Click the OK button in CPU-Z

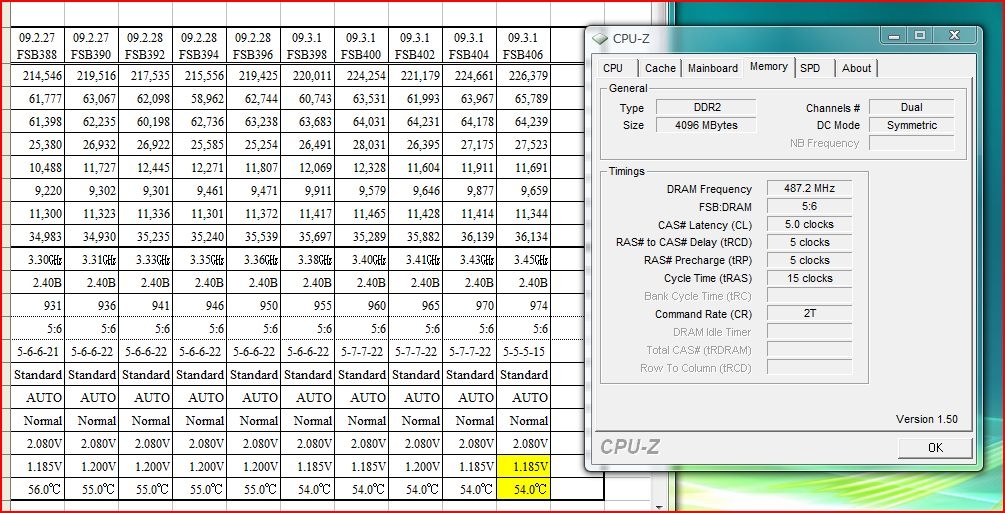pos(935,448)
